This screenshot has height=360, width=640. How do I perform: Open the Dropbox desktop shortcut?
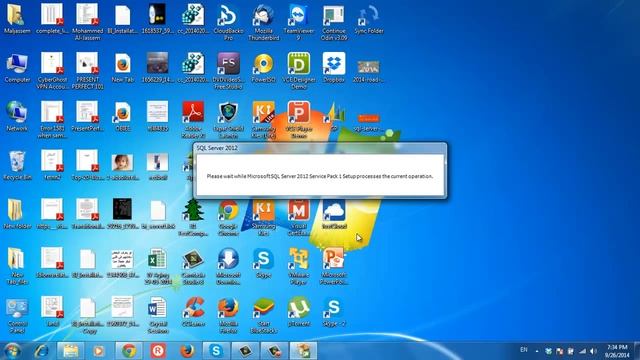click(x=334, y=67)
